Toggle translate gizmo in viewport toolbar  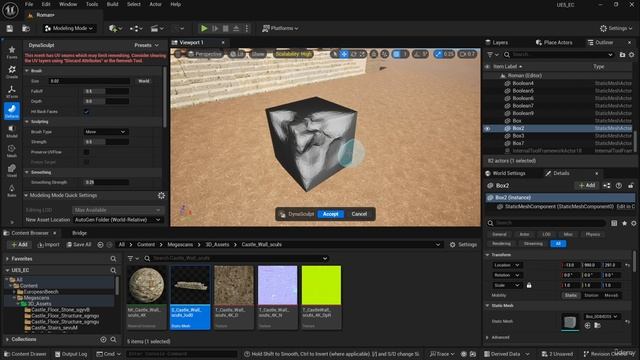click(344, 54)
